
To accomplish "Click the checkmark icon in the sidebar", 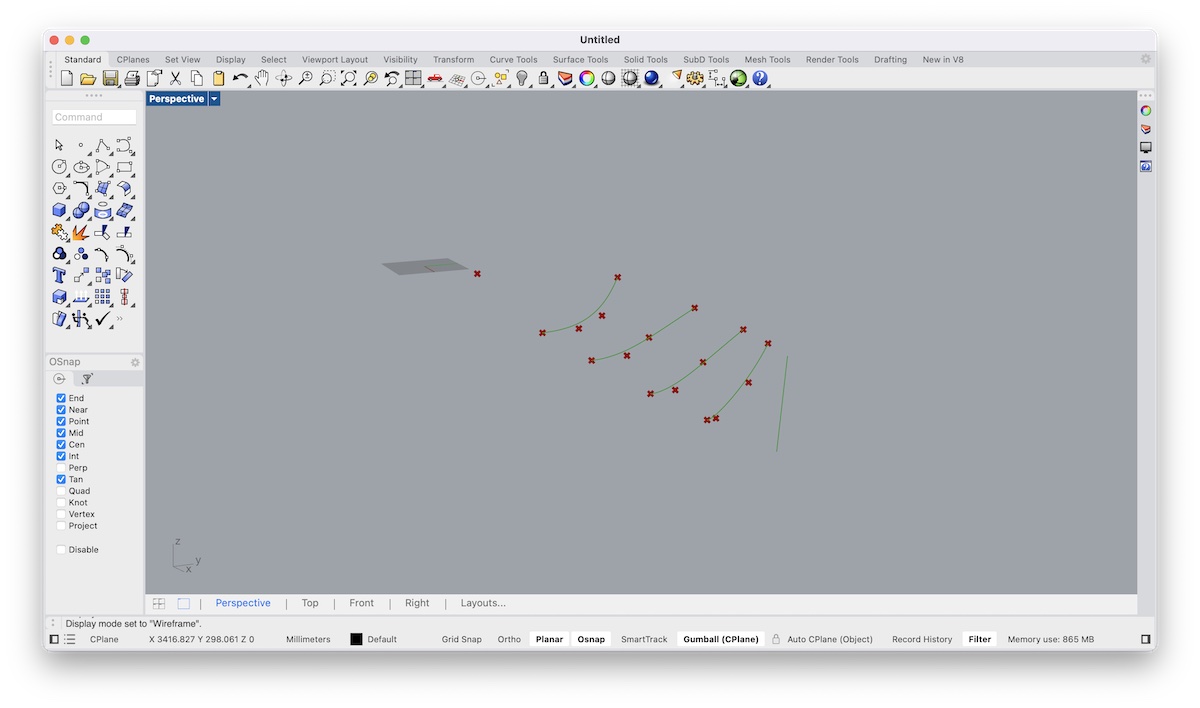I will (x=102, y=319).
